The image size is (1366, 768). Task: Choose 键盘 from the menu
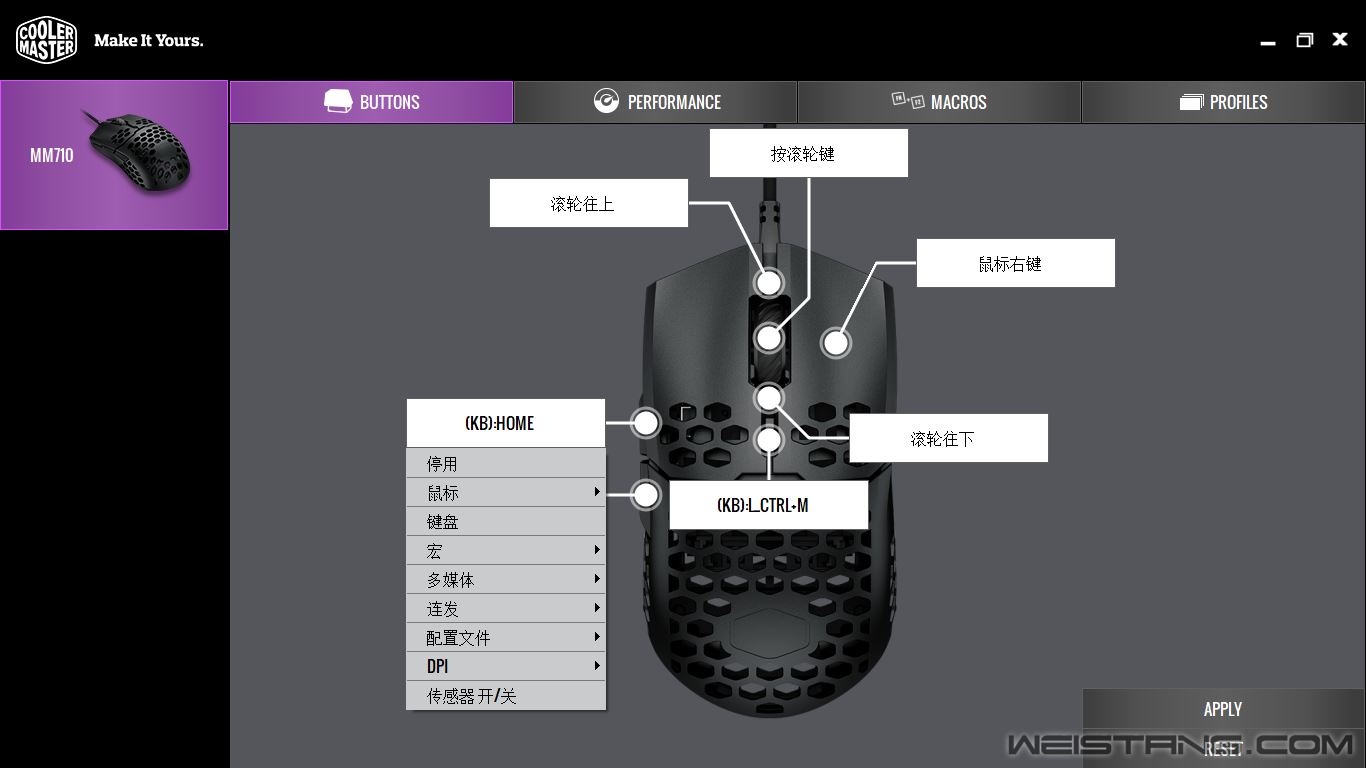tap(506, 522)
